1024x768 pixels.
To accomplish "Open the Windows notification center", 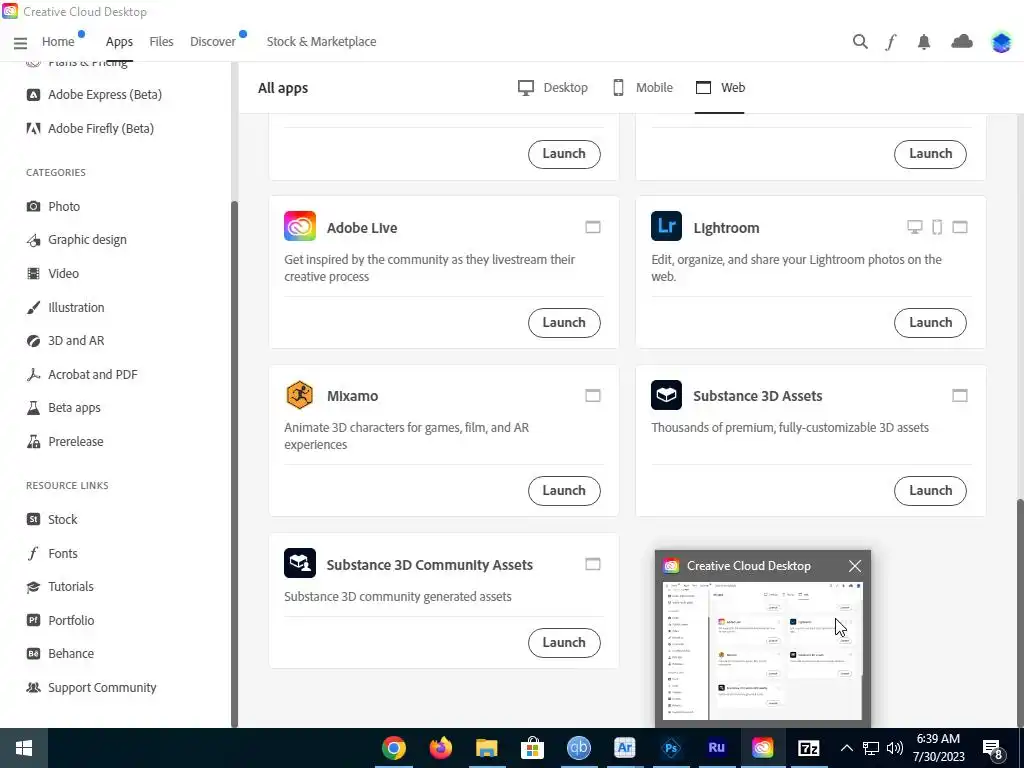I will (x=993, y=748).
